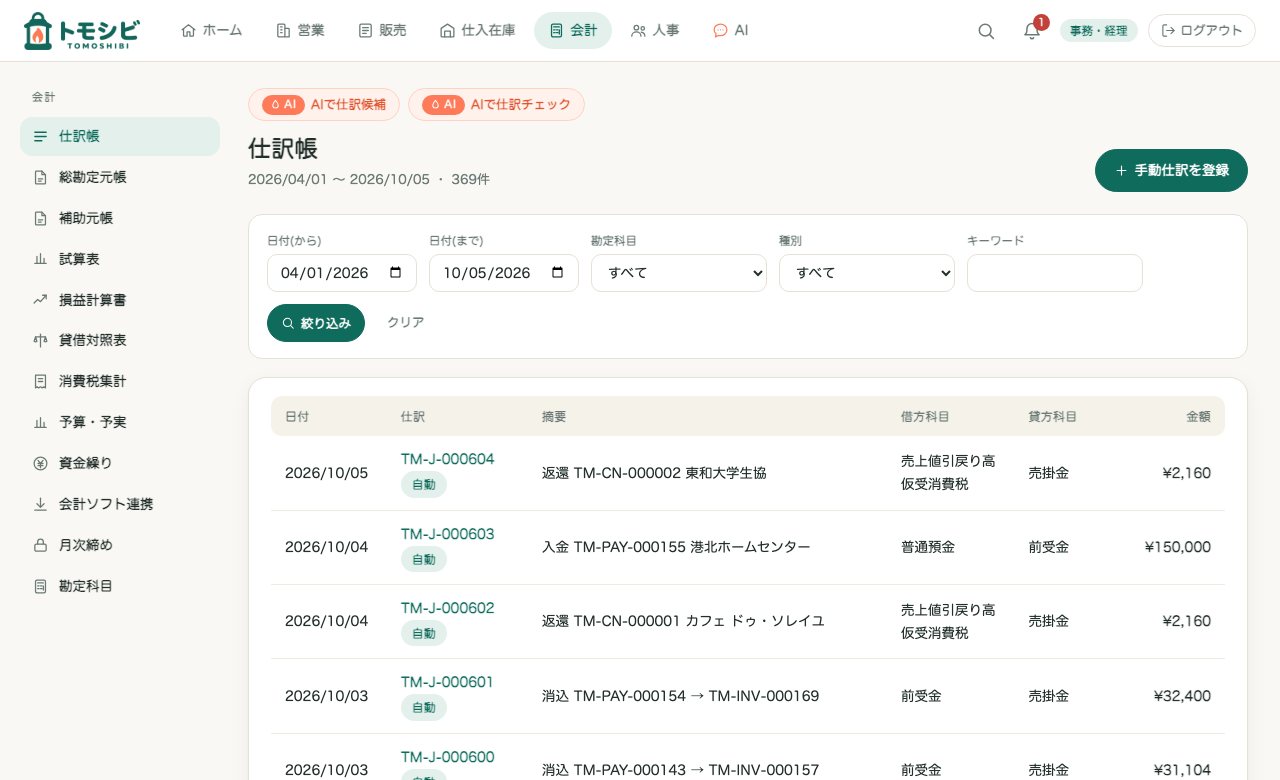Open calendar picker for 日付(から)
1280x780 pixels.
[395, 273]
